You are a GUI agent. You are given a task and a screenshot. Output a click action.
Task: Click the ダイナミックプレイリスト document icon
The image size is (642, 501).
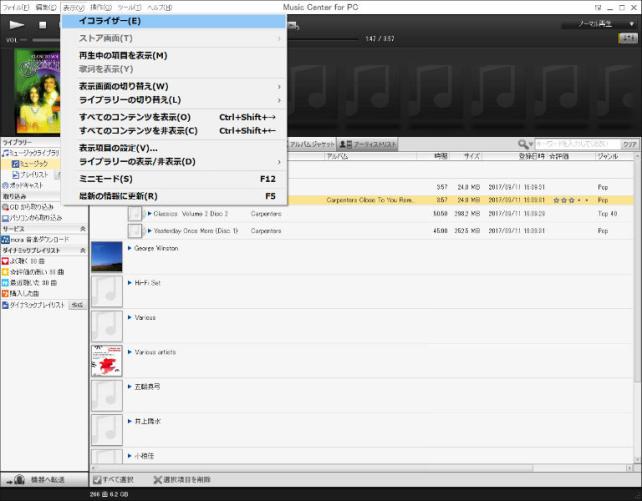point(5,305)
